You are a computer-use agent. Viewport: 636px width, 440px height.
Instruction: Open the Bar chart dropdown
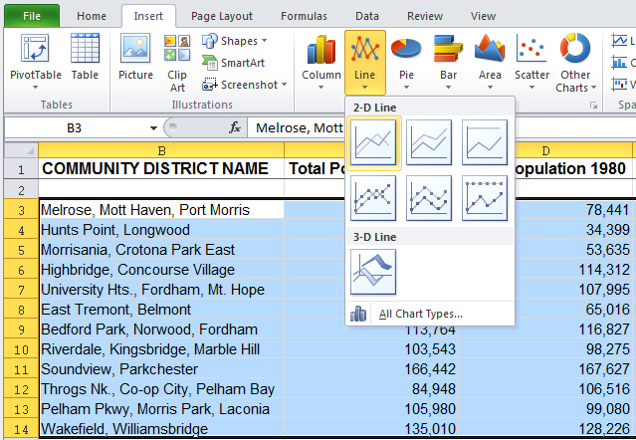click(448, 62)
